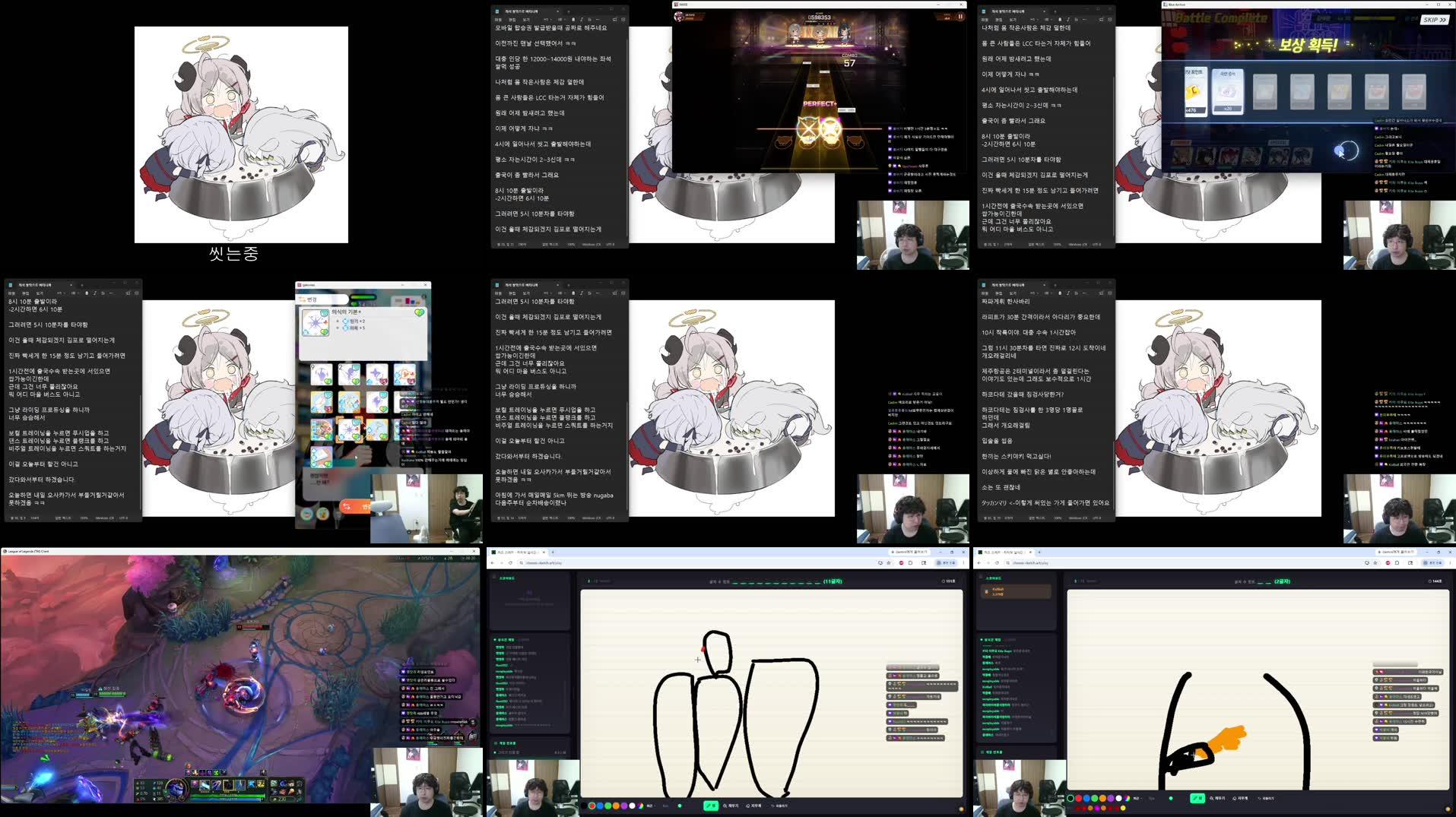Viewport: 1456px width, 817px height.
Task: Open new tab in 11글자 sketch browser
Action: click(553, 552)
